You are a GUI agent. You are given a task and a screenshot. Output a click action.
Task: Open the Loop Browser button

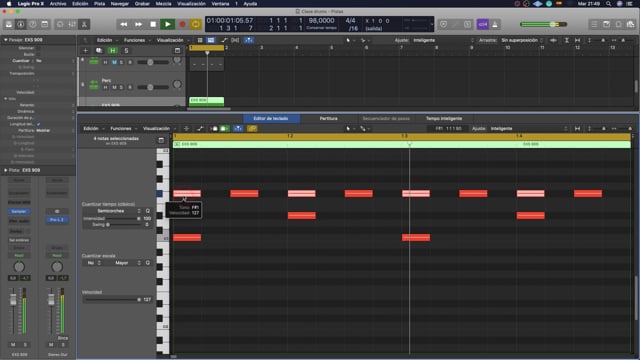619,24
